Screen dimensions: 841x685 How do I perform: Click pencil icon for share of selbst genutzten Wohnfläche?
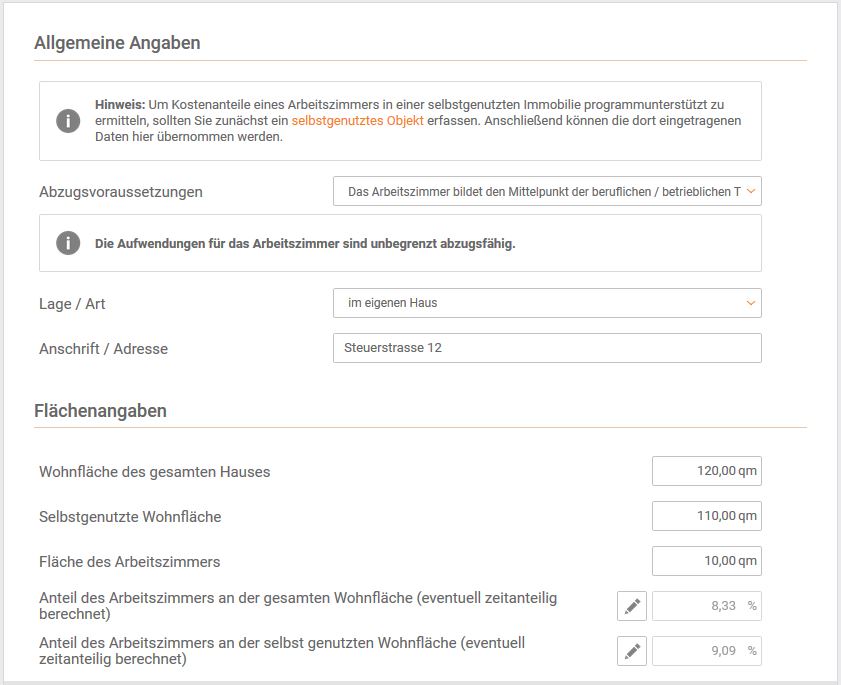[632, 651]
